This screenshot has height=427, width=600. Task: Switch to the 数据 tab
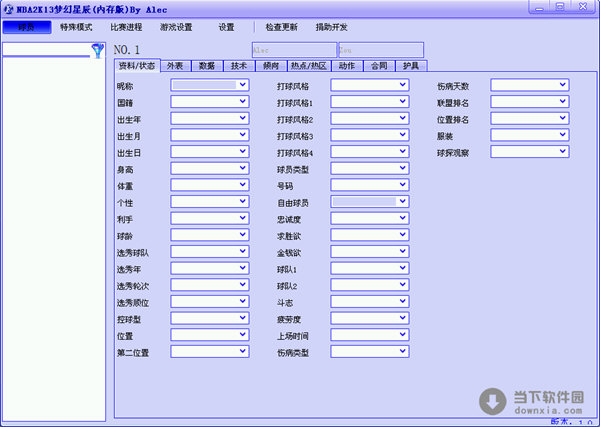click(x=207, y=66)
